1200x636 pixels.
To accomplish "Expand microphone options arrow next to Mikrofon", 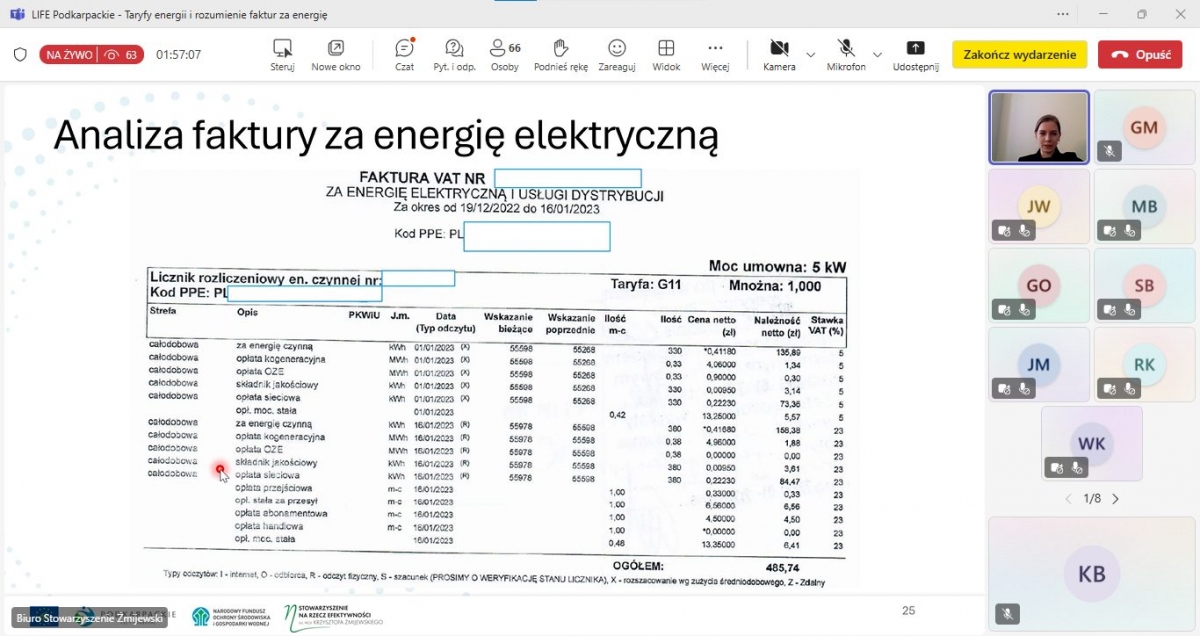I will pyautogui.click(x=877, y=54).
